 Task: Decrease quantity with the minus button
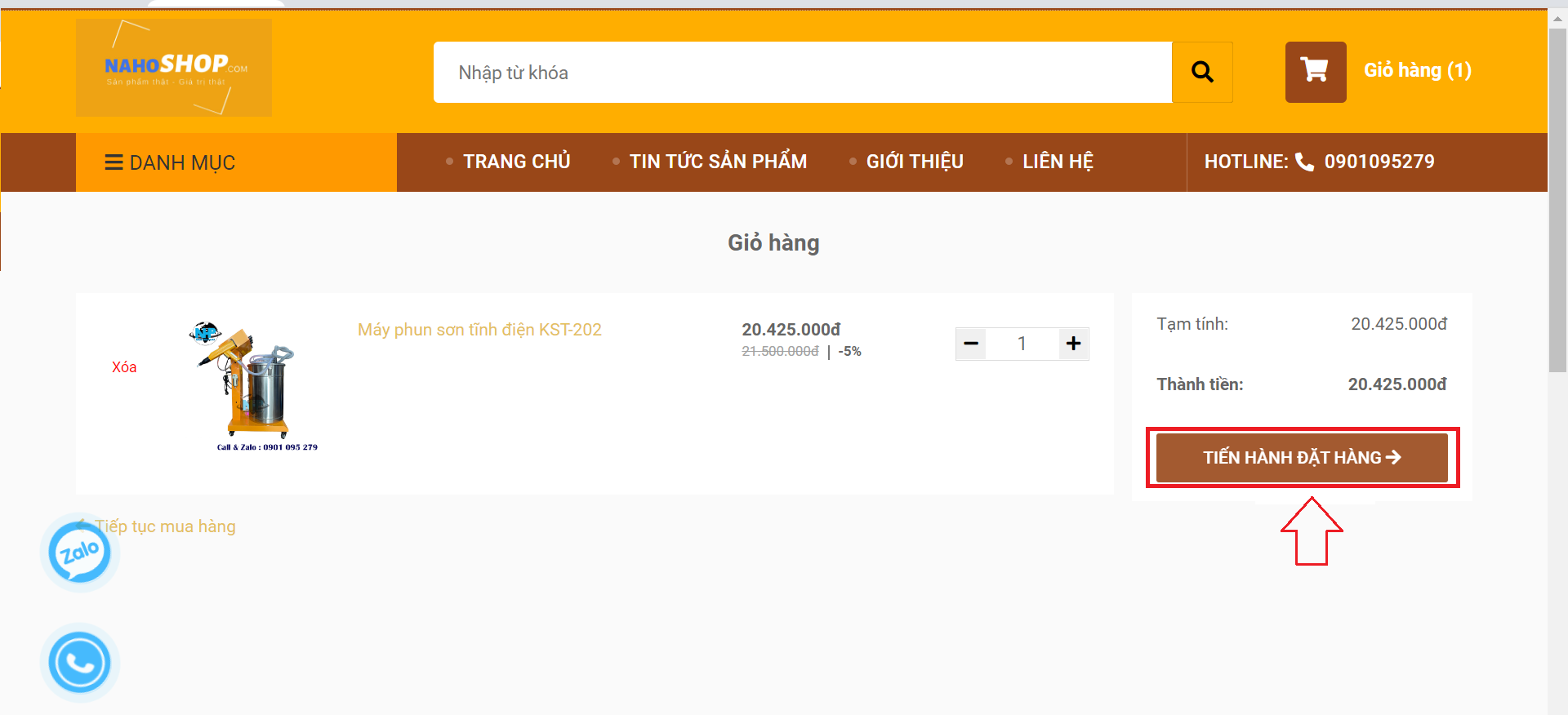tap(971, 344)
